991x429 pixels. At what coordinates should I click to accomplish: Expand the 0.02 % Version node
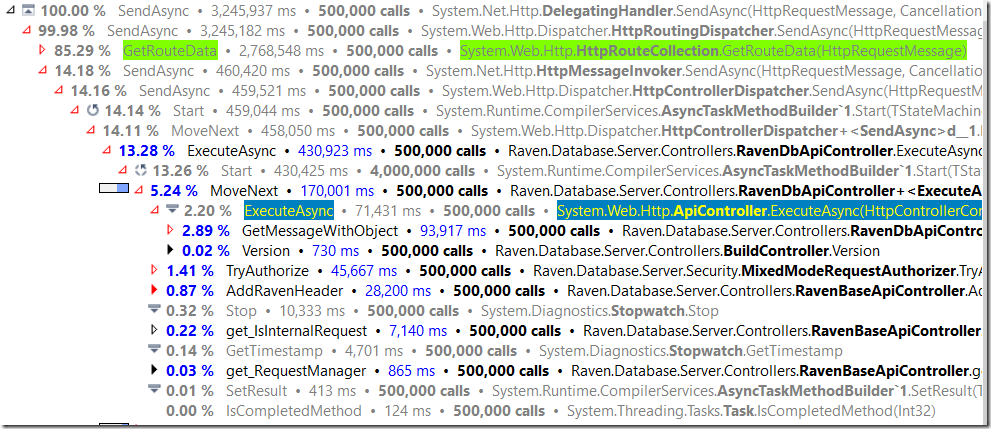[x=170, y=250]
